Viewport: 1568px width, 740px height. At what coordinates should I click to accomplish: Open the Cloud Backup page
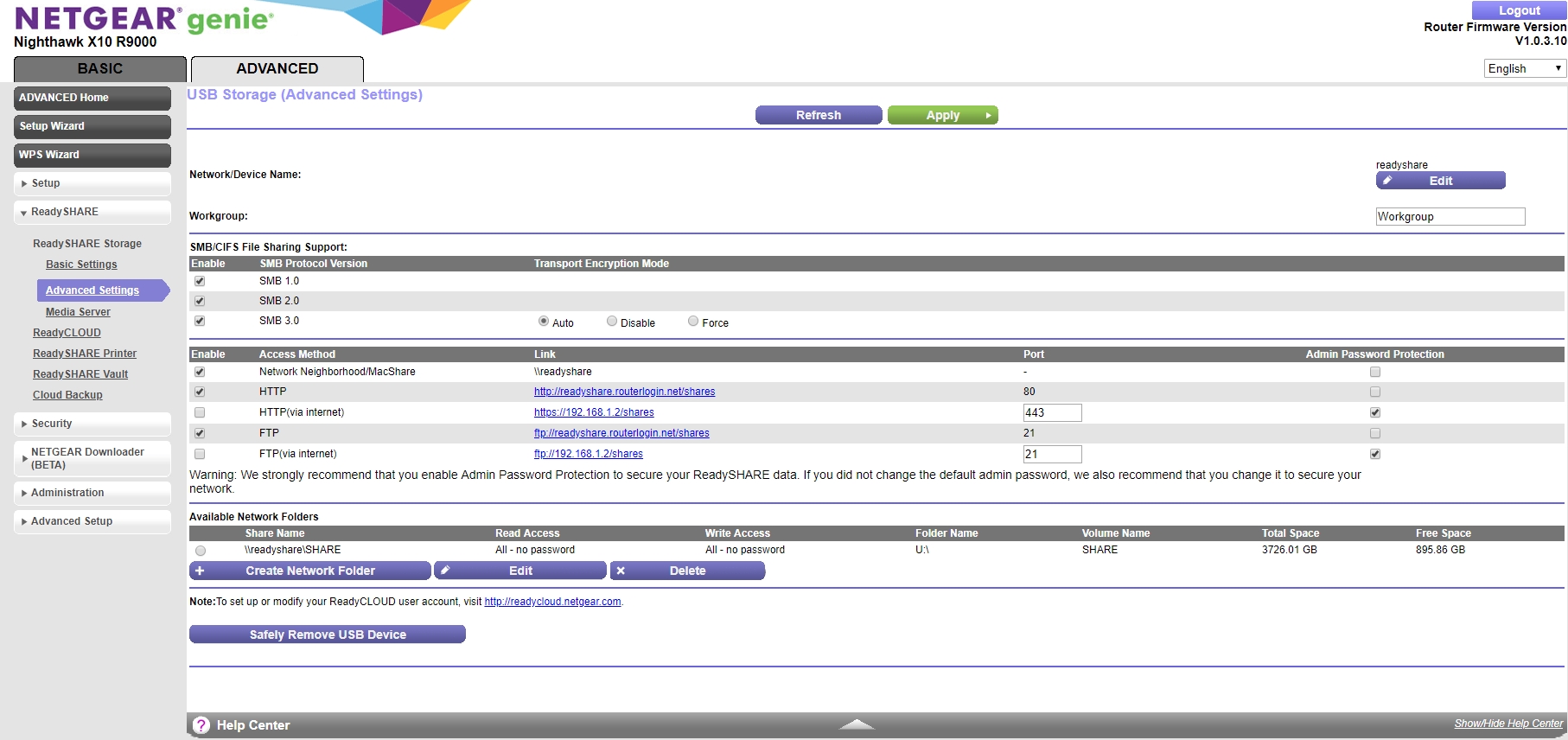tap(67, 395)
